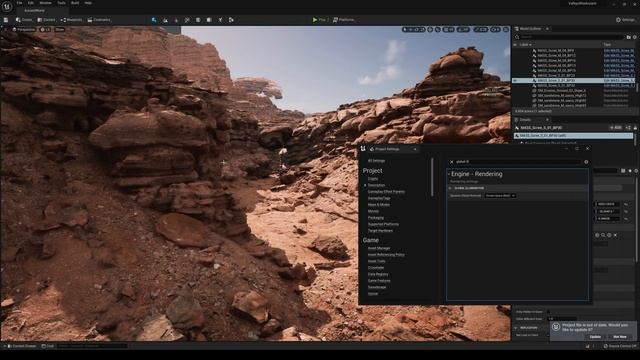
Task: Open the Blueprints toolbar dropdown
Action: 71,20
